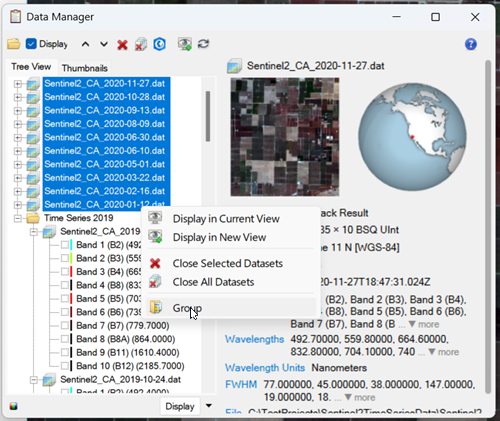Image resolution: width=500 pixels, height=421 pixels.
Task: Expand Sentinel2_CA_2020-11-27.dat tree node
Action: click(x=18, y=84)
